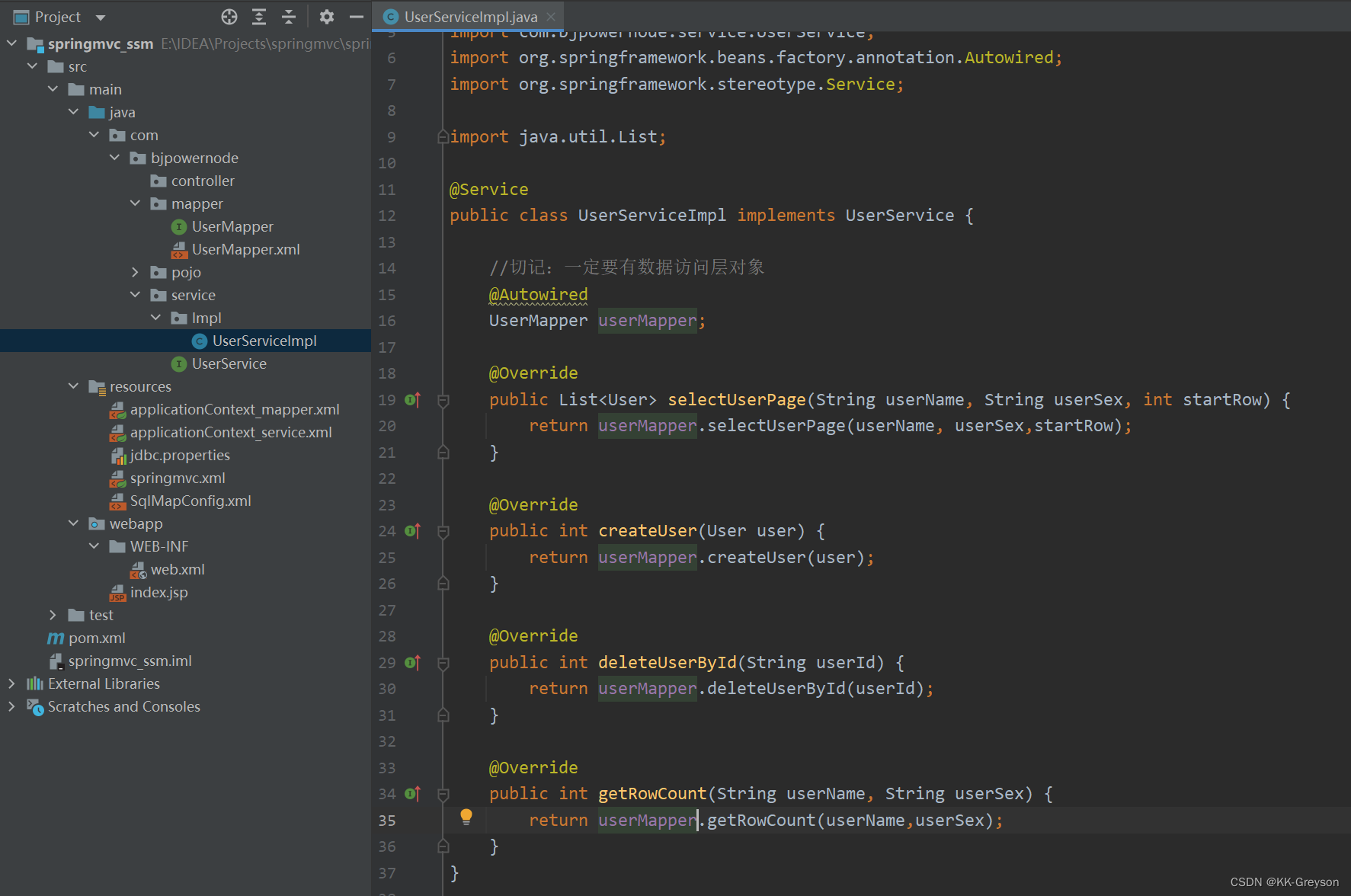Viewport: 1351px width, 896px height.
Task: Fold the createUser method on line 24
Action: point(443,532)
